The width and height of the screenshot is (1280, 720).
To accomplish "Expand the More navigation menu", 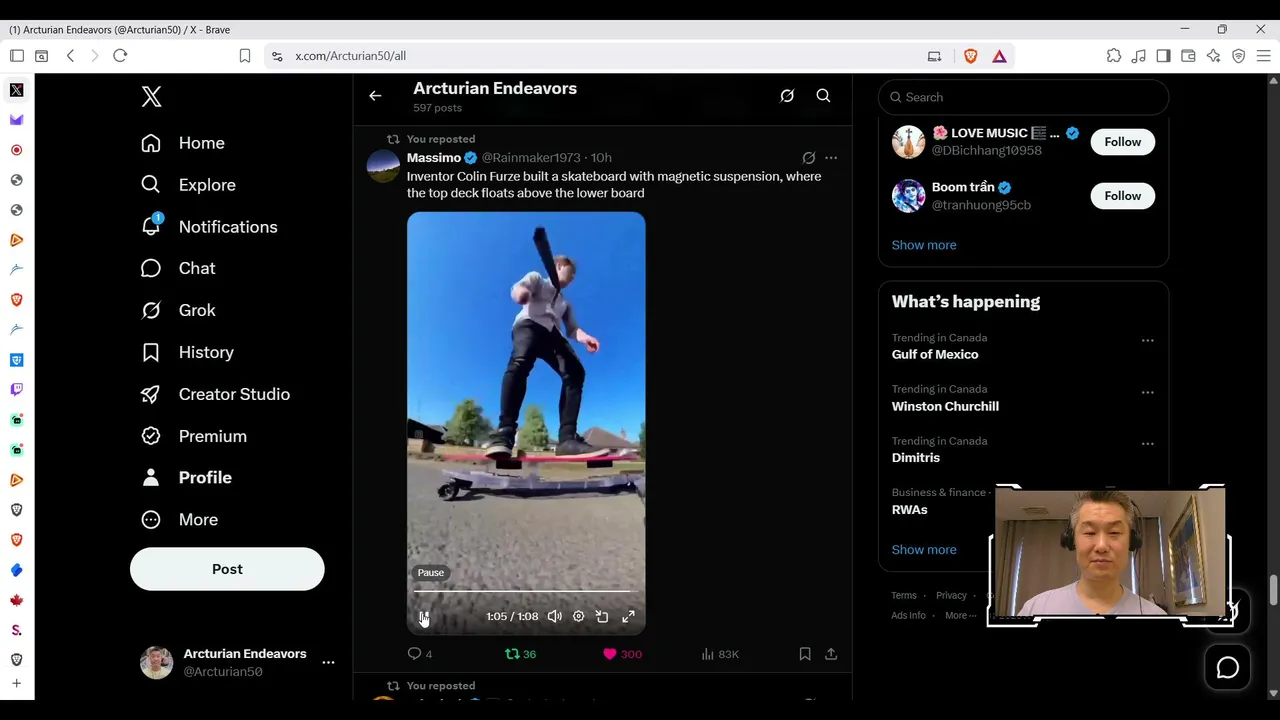I will (180, 520).
